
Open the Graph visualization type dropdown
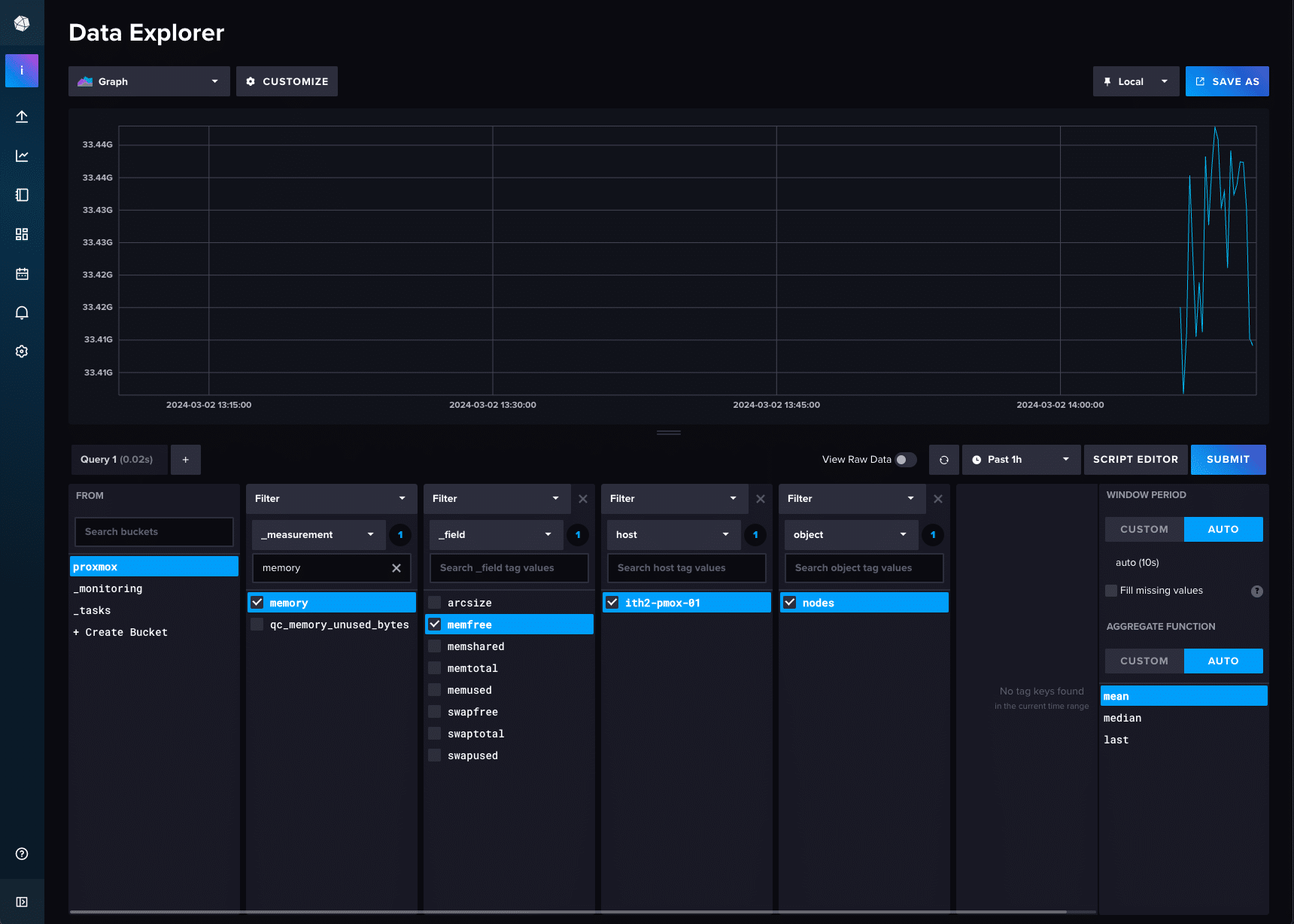(x=148, y=81)
